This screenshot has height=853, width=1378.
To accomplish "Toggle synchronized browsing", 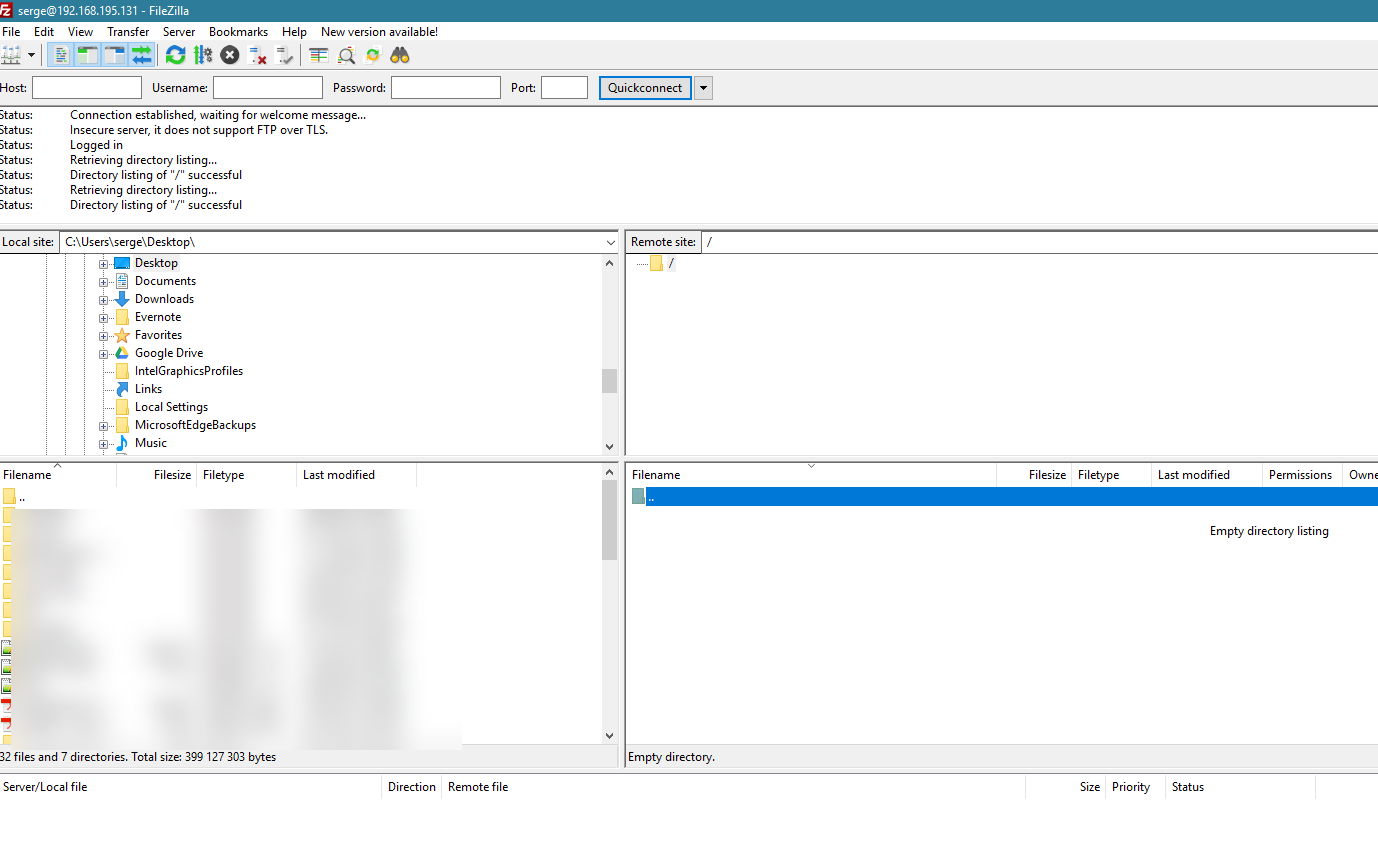I will (x=373, y=55).
